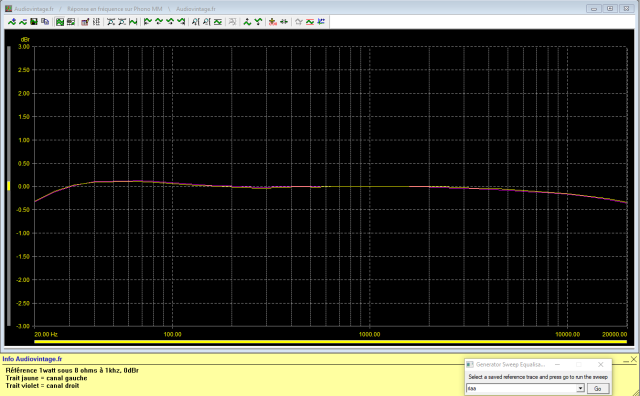Image resolution: width=640 pixels, height=396 pixels.
Task: Click 'Trait jaune = canal gauche' text
Action: coord(46,378)
